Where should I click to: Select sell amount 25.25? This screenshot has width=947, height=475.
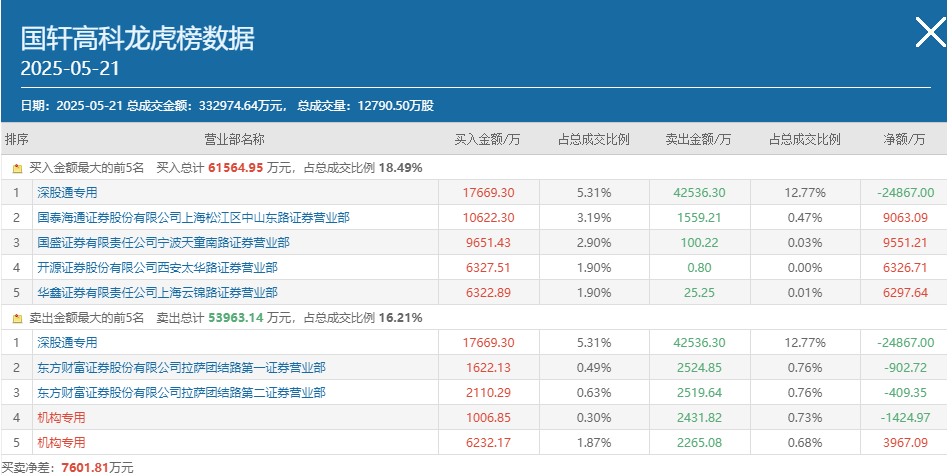pos(699,292)
